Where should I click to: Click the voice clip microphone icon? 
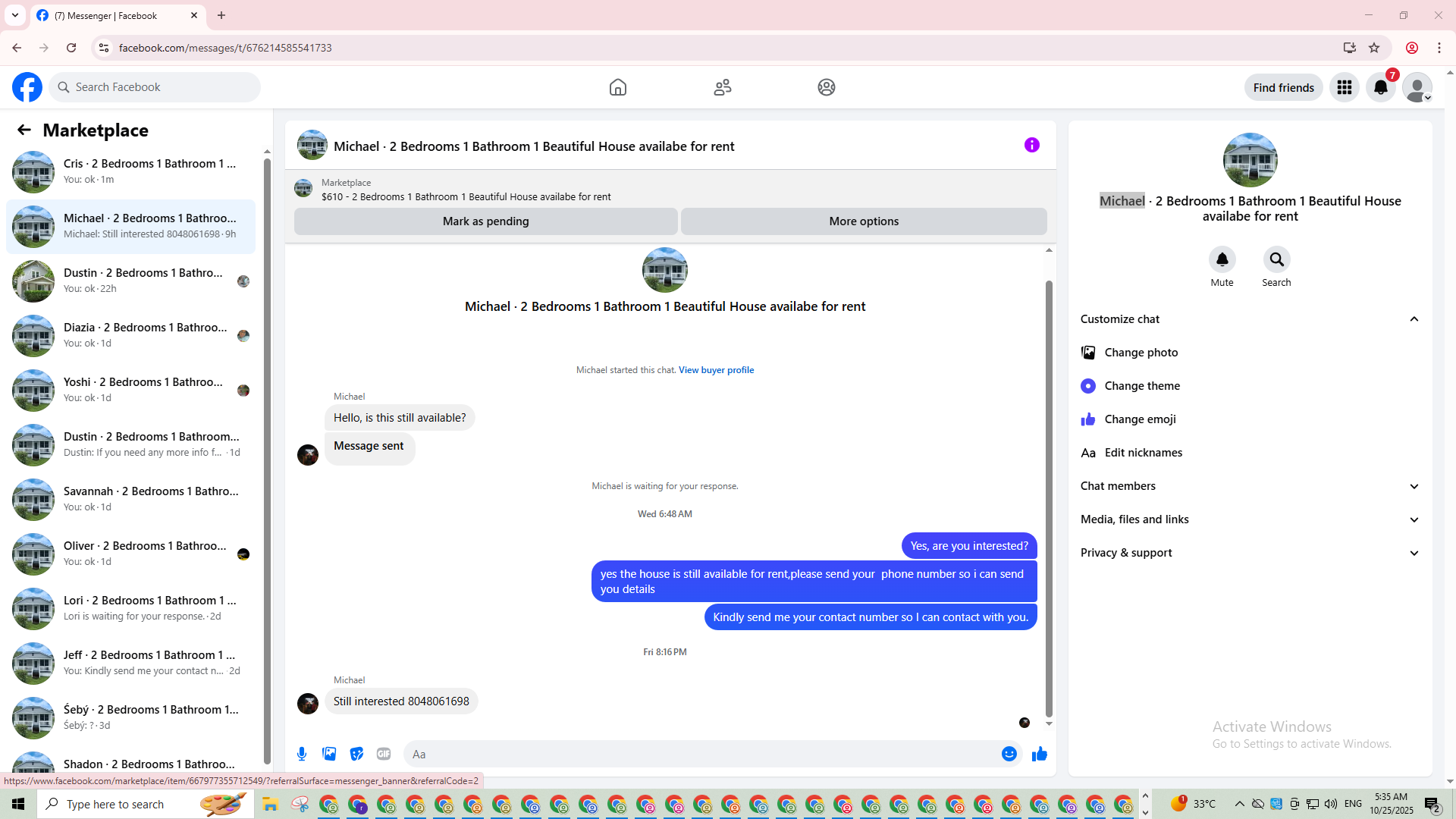[302, 754]
